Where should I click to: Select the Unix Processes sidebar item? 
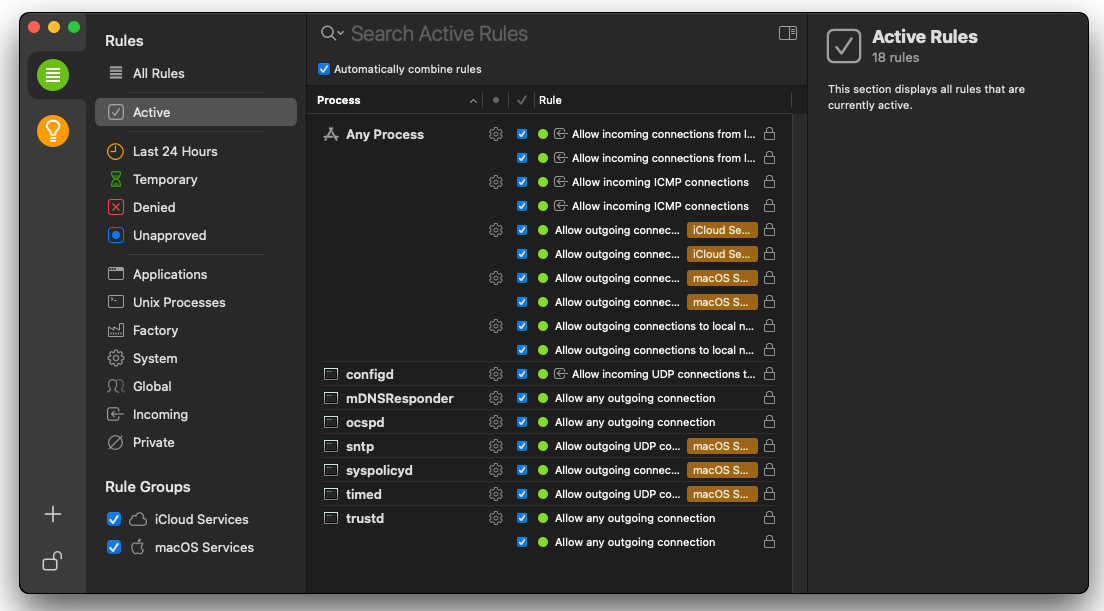point(179,302)
